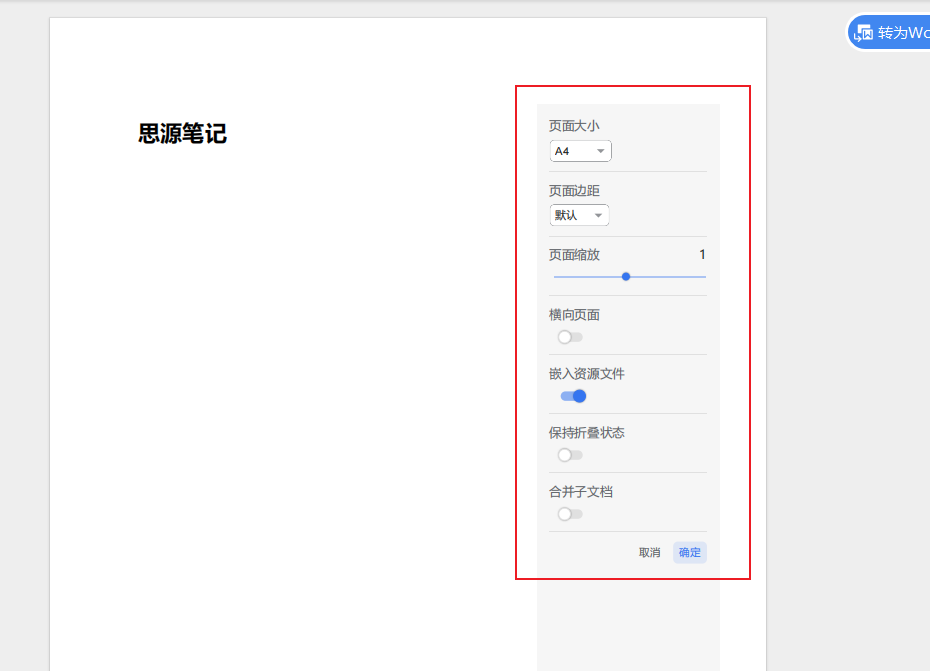Click the 取消 button
930x671 pixels.
[649, 552]
